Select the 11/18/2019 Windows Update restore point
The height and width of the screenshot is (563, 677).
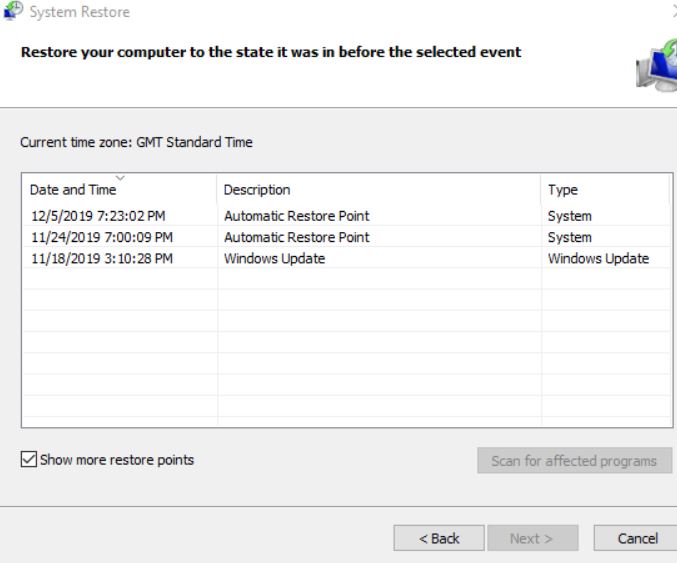pos(347,258)
